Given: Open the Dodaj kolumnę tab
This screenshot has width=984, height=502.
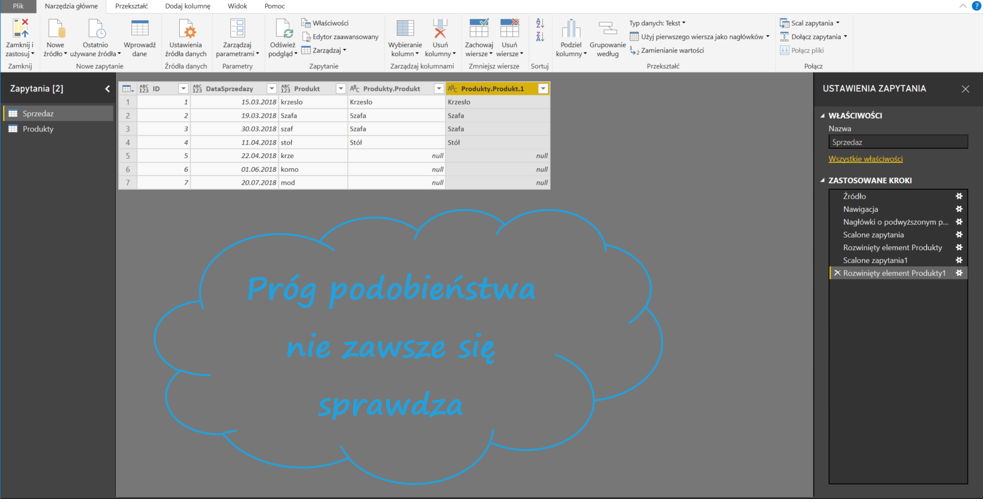Looking at the screenshot, I should tap(187, 6).
